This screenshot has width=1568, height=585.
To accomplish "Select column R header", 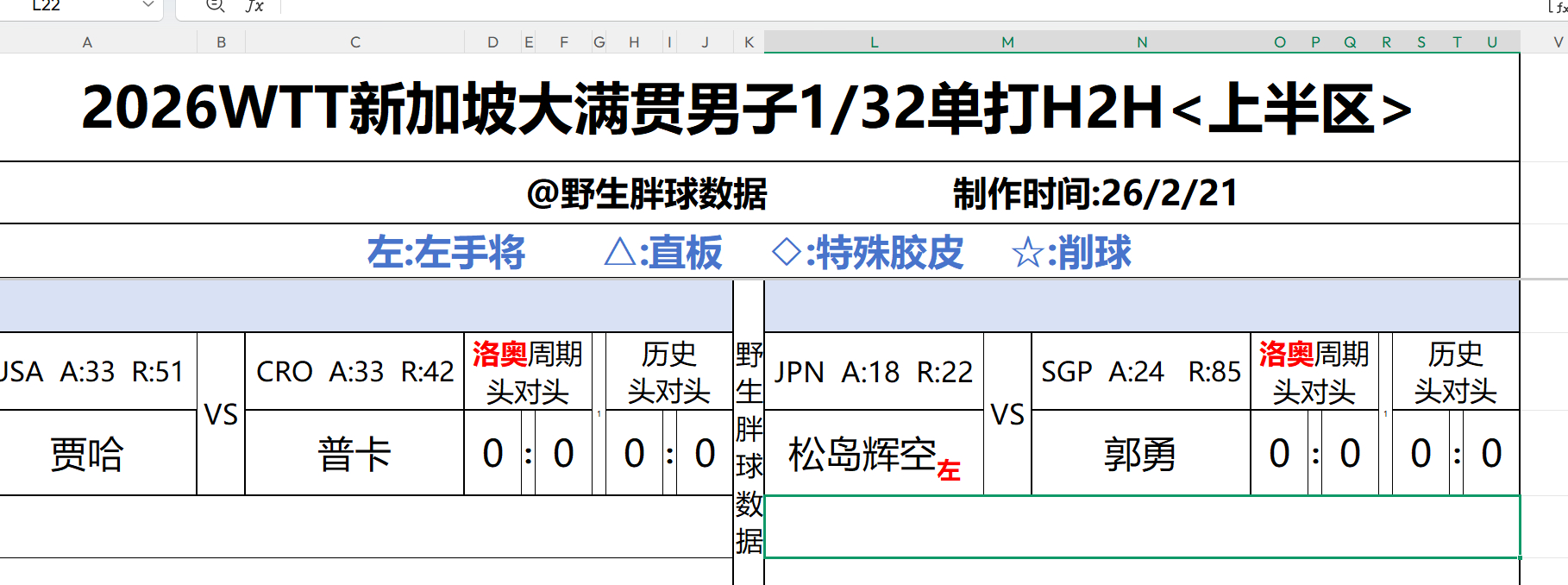I will coord(1386,41).
